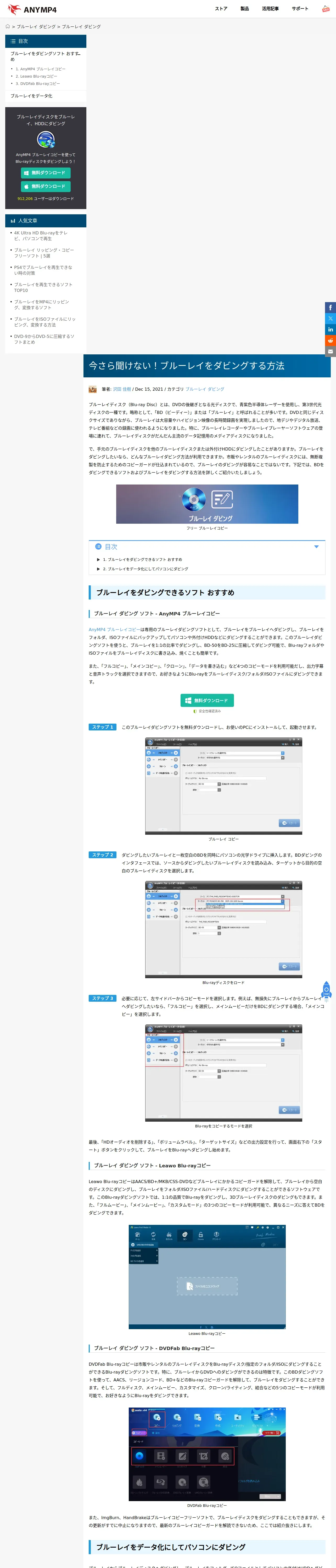Collapse the article 目次 with the arrow
The image size is (336, 1568).
point(316,547)
